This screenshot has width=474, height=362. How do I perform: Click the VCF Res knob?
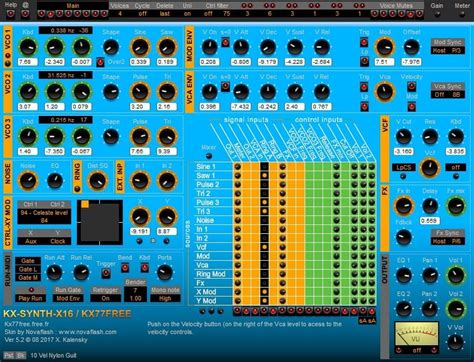(x=430, y=136)
